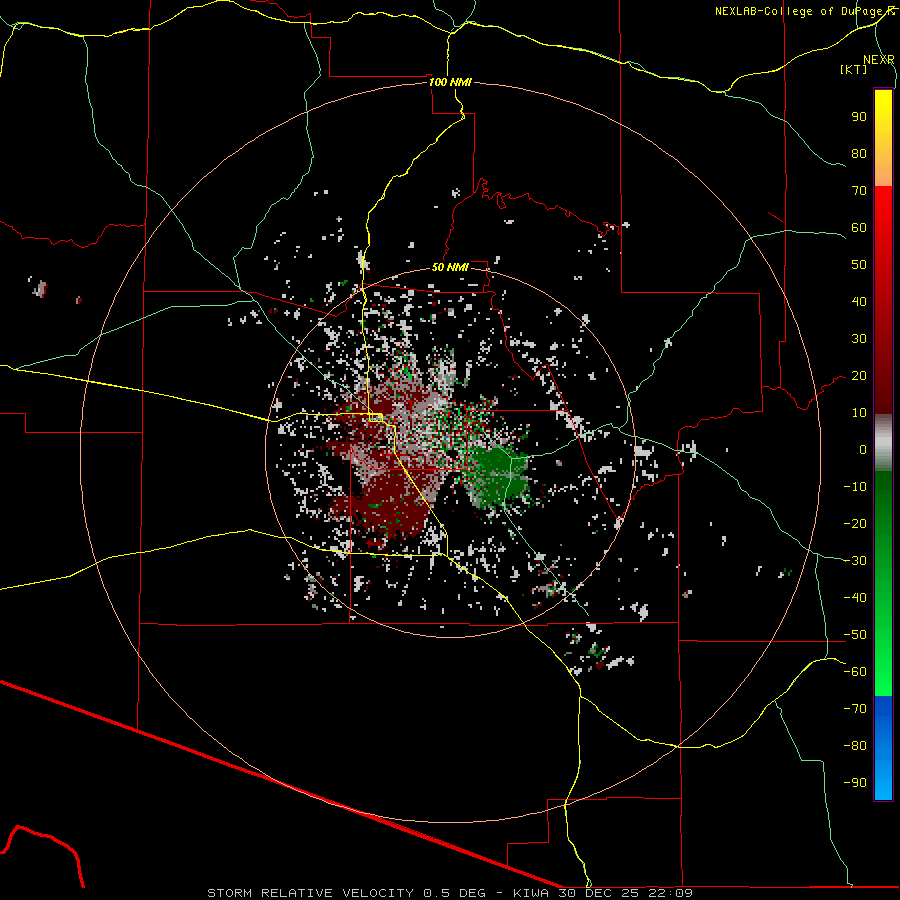Click the 22:09 timestamp in caption

(672, 893)
